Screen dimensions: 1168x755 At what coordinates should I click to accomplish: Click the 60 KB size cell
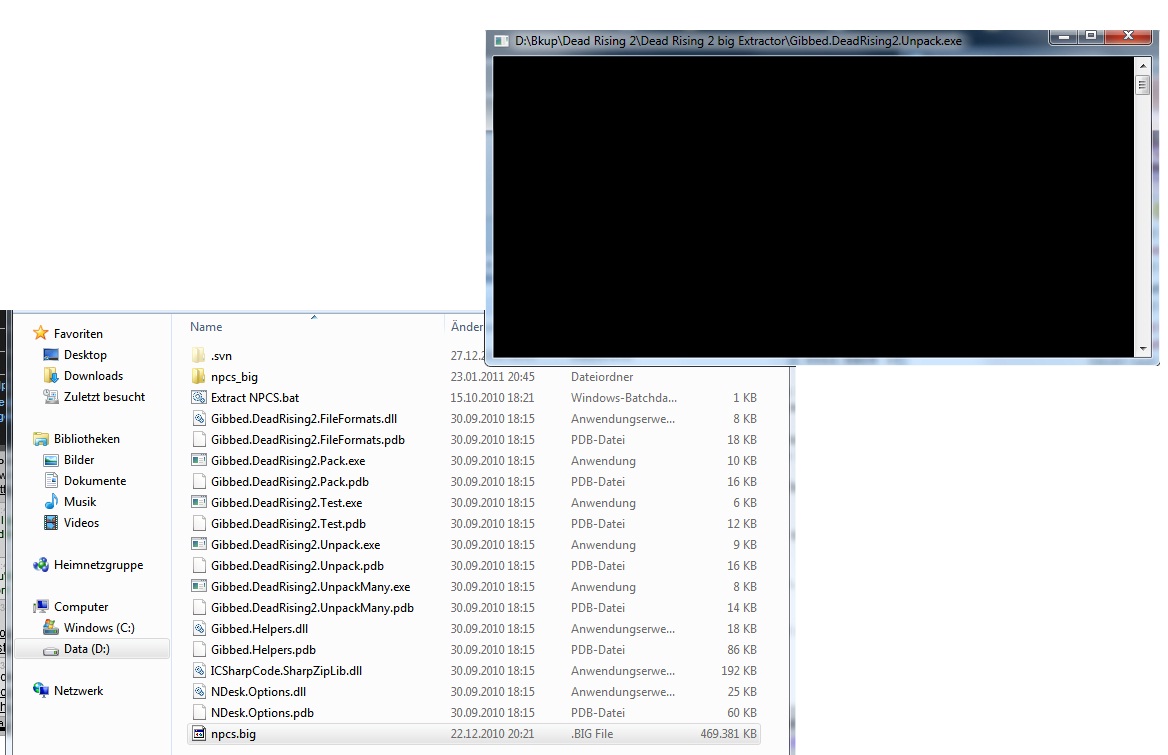coord(742,713)
